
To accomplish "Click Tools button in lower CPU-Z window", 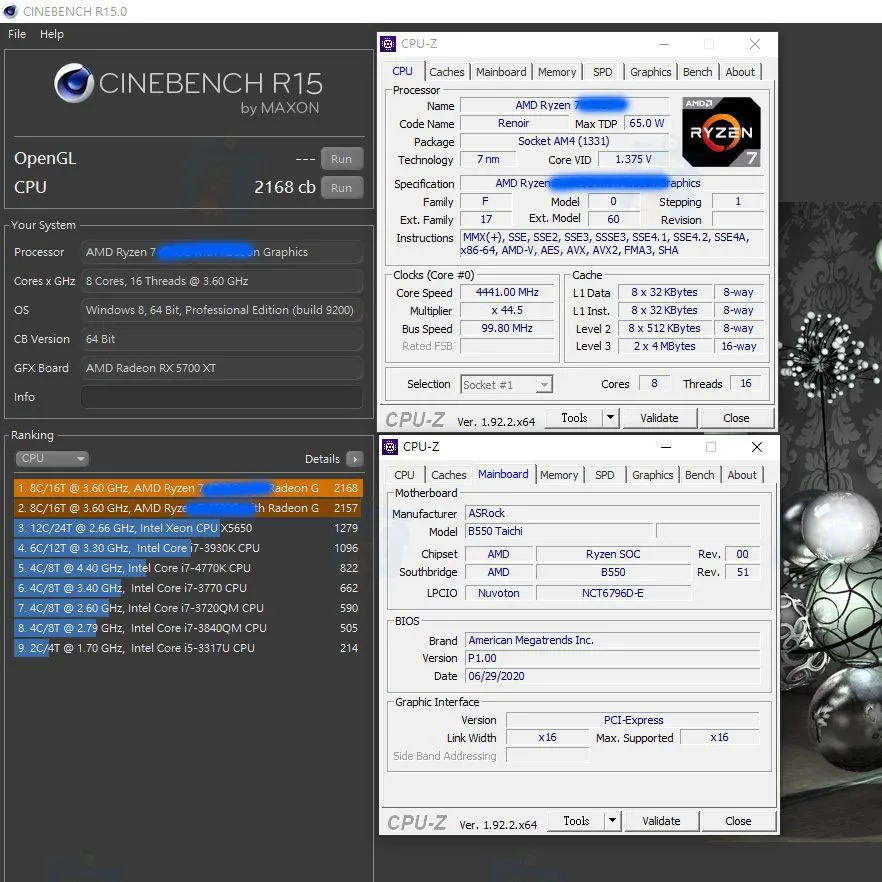I will click(x=577, y=821).
